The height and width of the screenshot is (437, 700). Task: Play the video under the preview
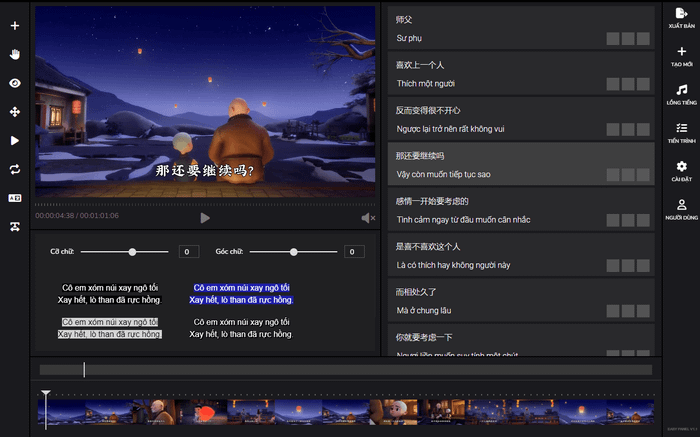coord(205,218)
